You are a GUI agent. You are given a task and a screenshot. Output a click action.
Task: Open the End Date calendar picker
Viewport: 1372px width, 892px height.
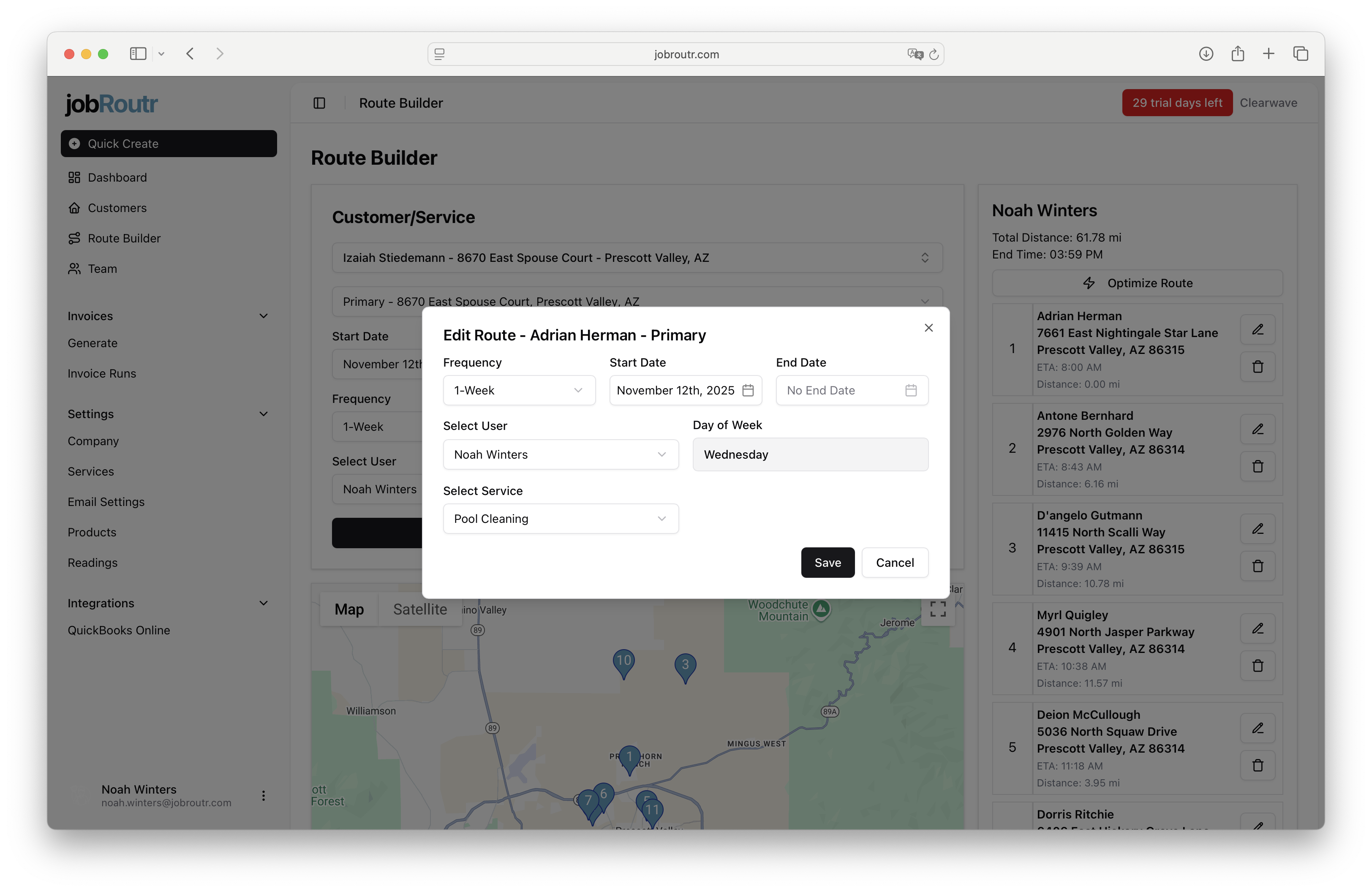pos(911,390)
